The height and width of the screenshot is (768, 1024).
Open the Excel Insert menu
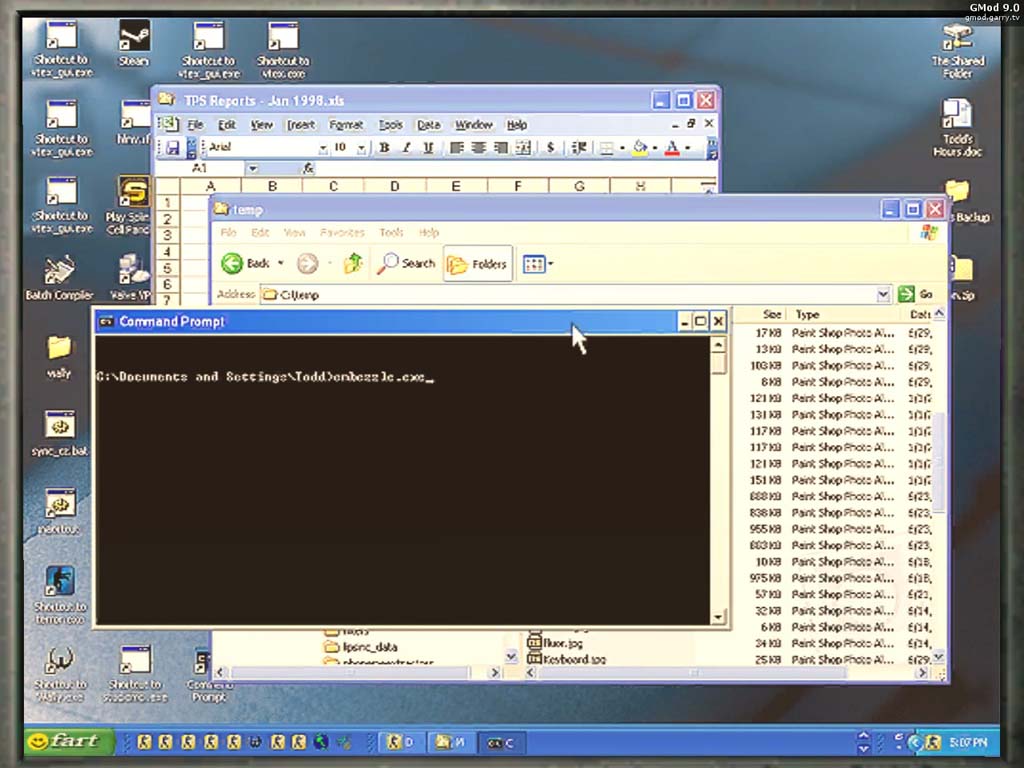300,125
